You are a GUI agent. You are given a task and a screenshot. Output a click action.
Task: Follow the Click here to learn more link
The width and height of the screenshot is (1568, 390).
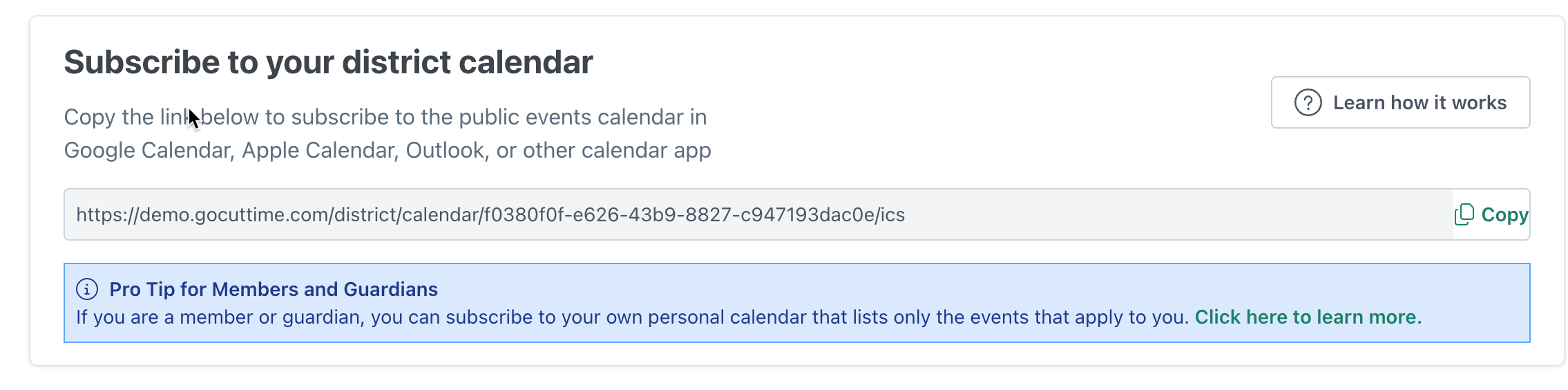(1308, 317)
